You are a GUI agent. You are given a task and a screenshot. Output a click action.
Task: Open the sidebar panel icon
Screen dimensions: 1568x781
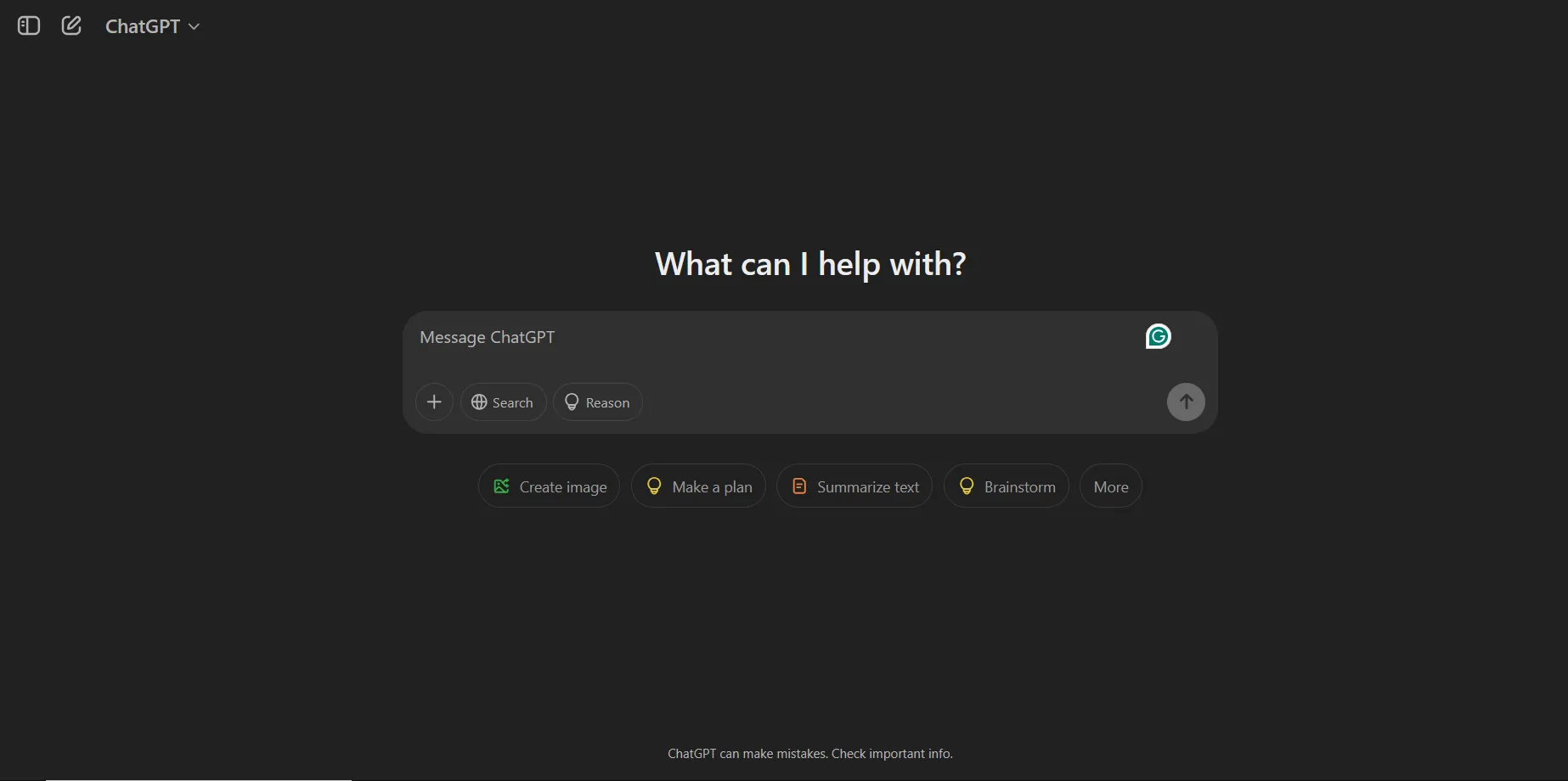[29, 26]
